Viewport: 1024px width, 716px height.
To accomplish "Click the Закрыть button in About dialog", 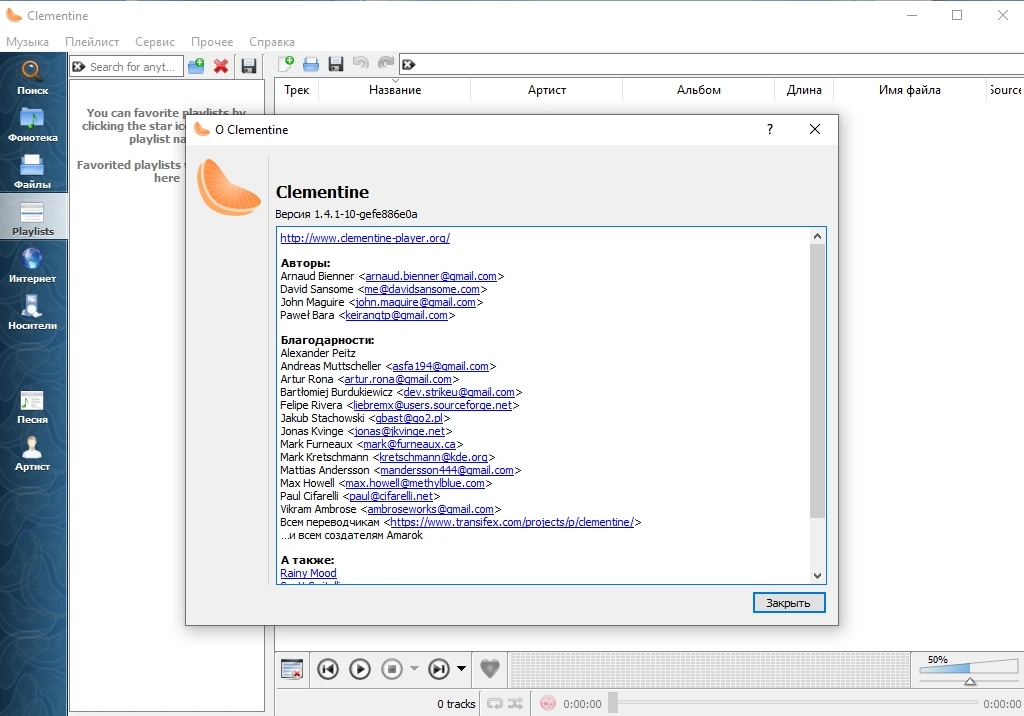I will tap(789, 603).
